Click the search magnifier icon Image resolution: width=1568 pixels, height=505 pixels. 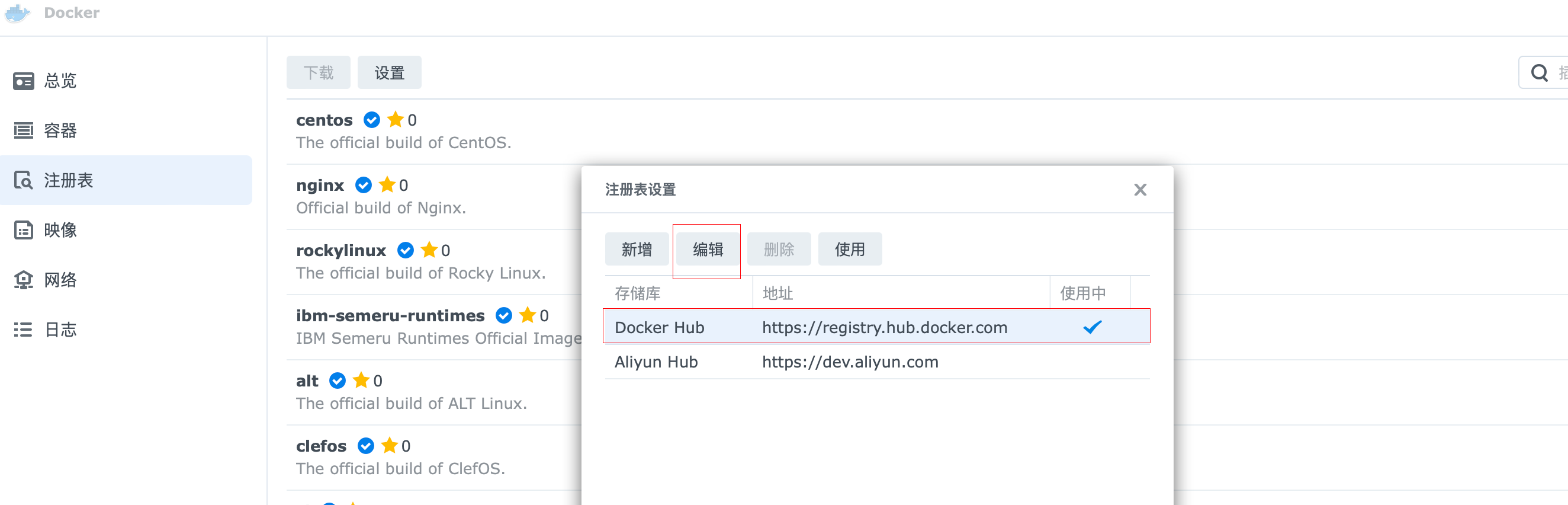(x=1539, y=73)
